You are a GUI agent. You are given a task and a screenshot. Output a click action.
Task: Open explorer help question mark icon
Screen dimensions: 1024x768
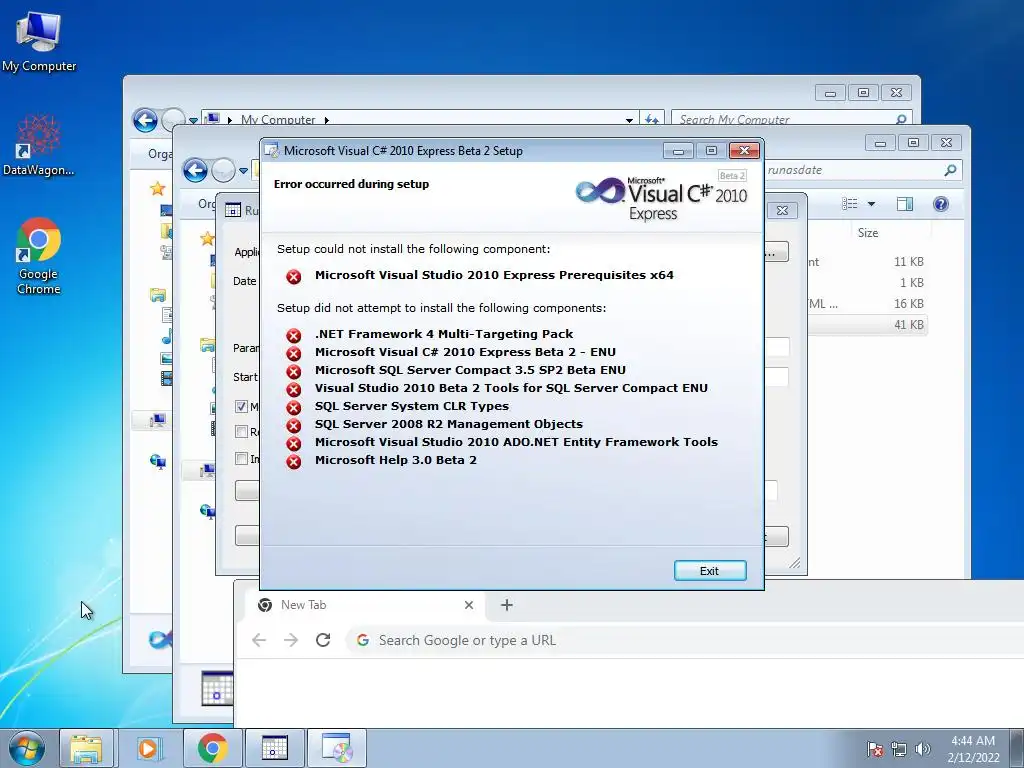pyautogui.click(x=941, y=204)
